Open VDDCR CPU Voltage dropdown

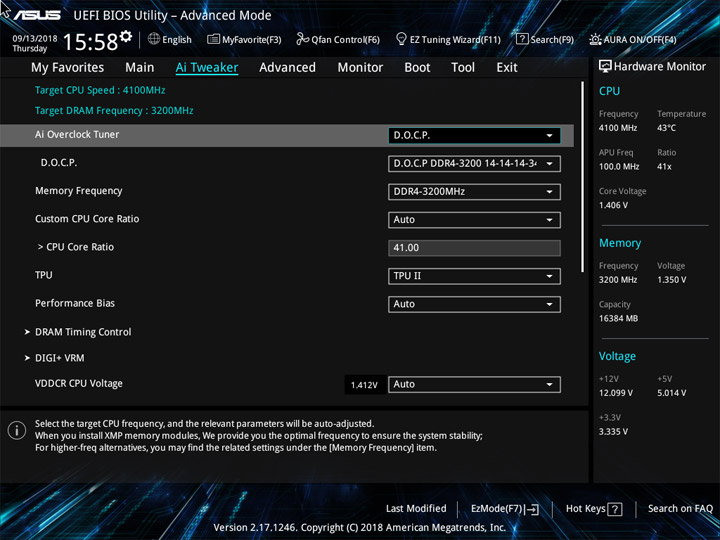(474, 385)
